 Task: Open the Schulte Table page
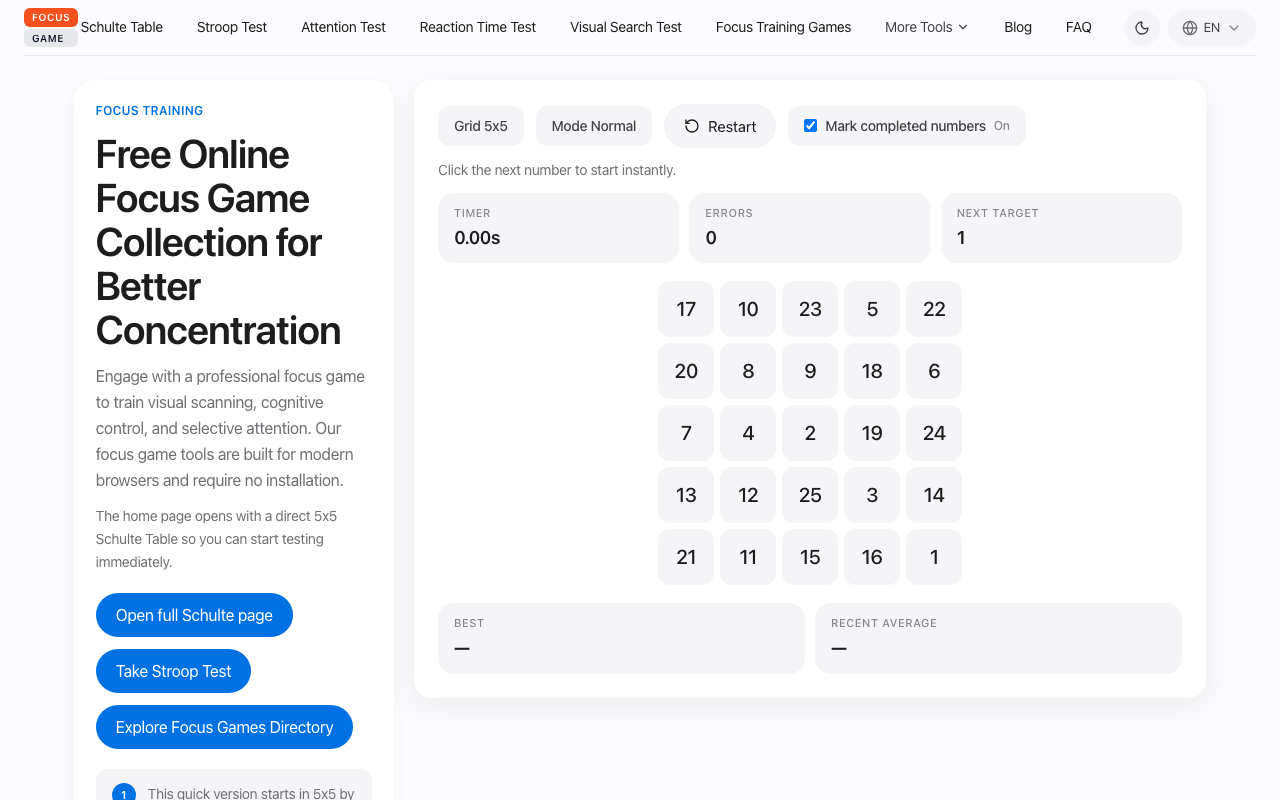coord(122,27)
